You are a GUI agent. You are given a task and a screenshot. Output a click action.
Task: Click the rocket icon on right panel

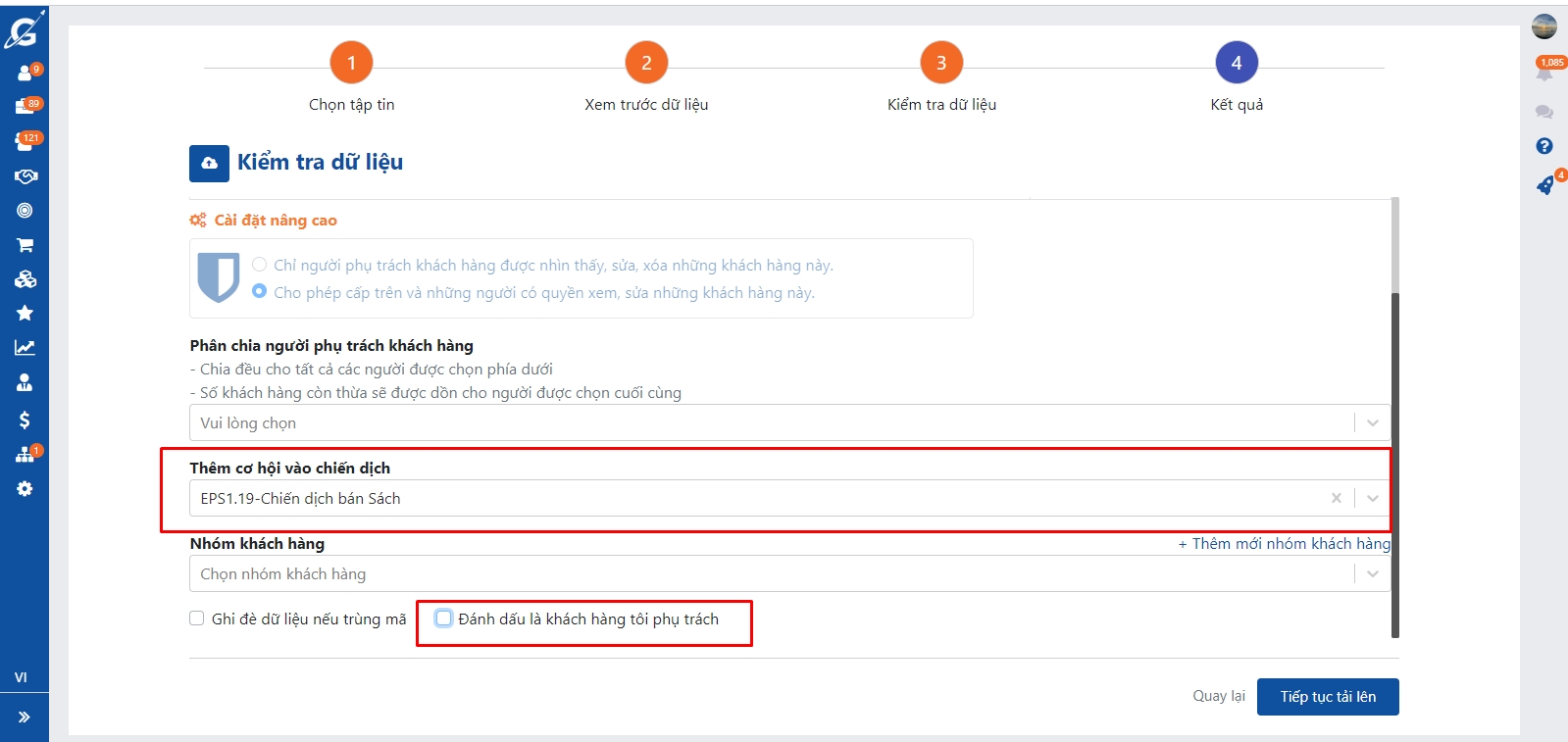1544,185
